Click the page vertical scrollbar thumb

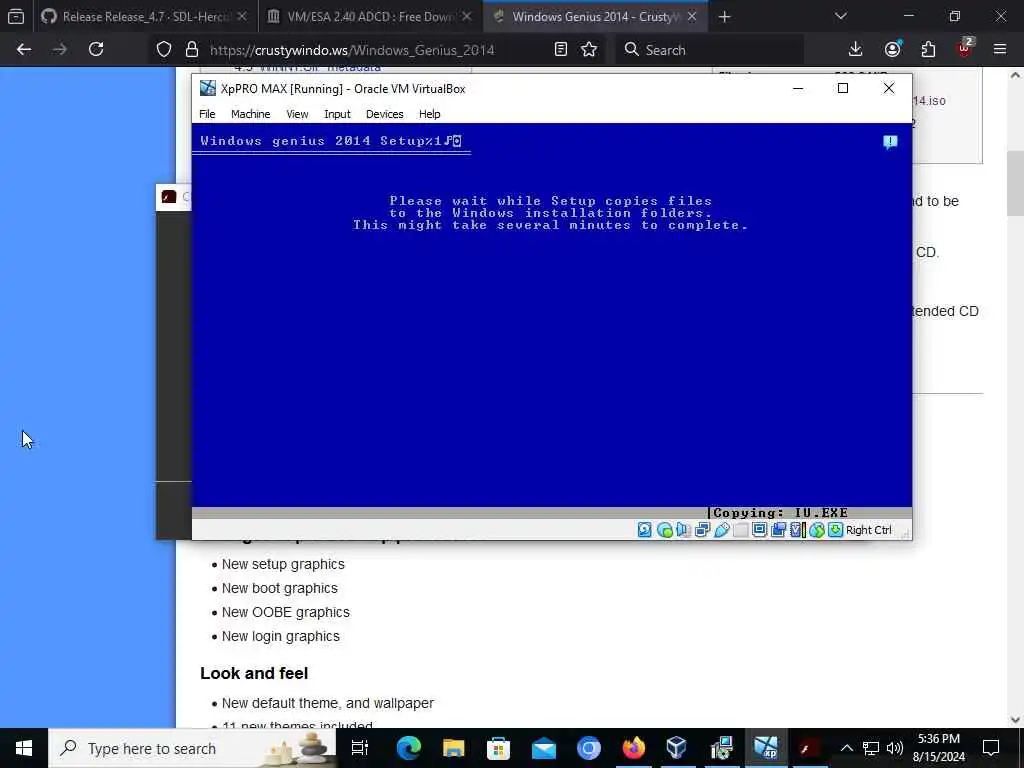click(x=1015, y=184)
